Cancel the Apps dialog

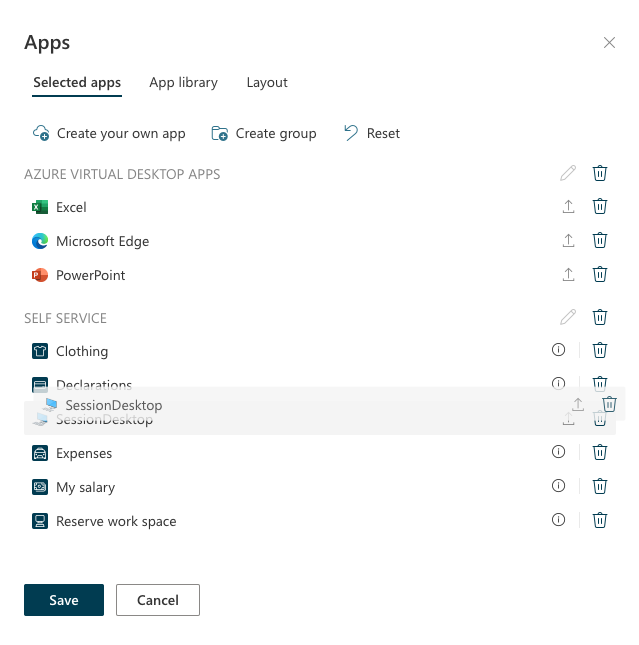158,600
